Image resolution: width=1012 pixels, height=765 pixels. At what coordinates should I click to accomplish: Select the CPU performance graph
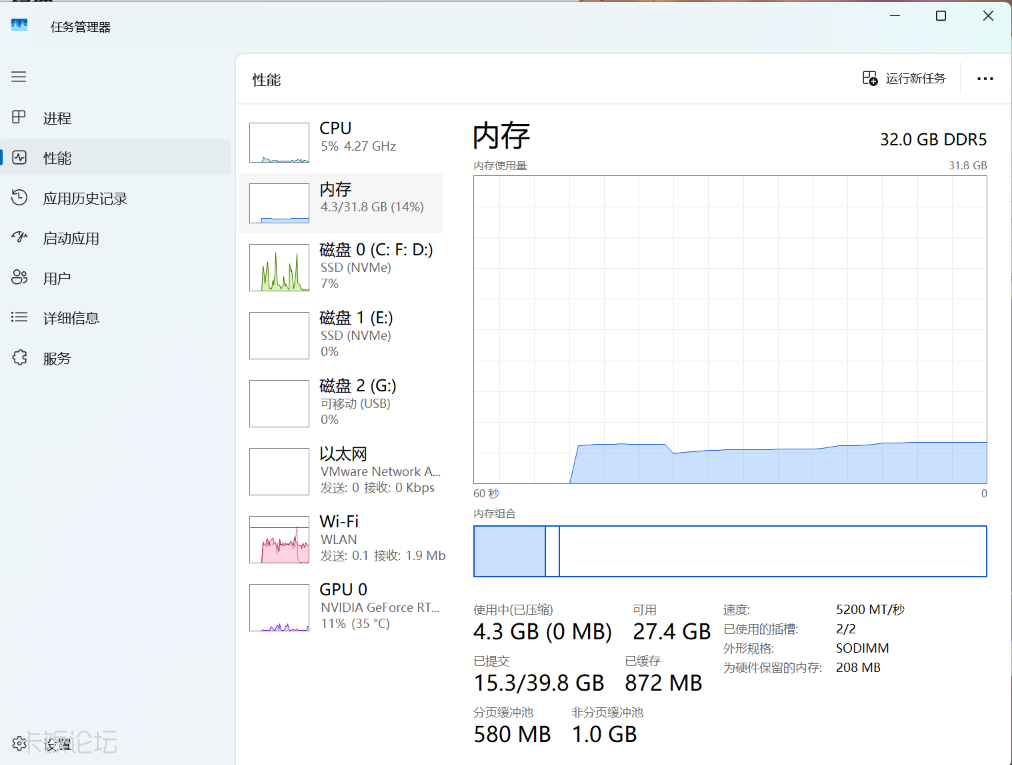pyautogui.click(x=279, y=143)
